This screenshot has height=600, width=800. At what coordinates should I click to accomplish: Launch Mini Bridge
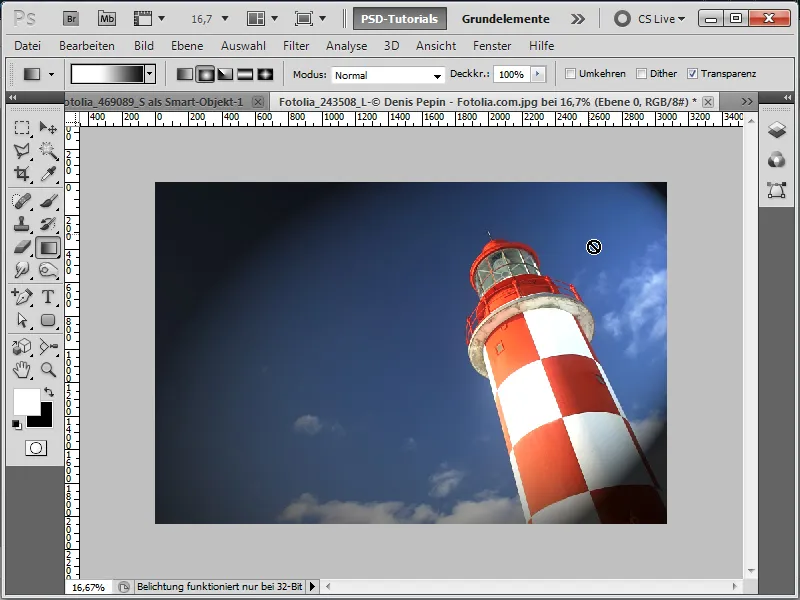(x=107, y=19)
